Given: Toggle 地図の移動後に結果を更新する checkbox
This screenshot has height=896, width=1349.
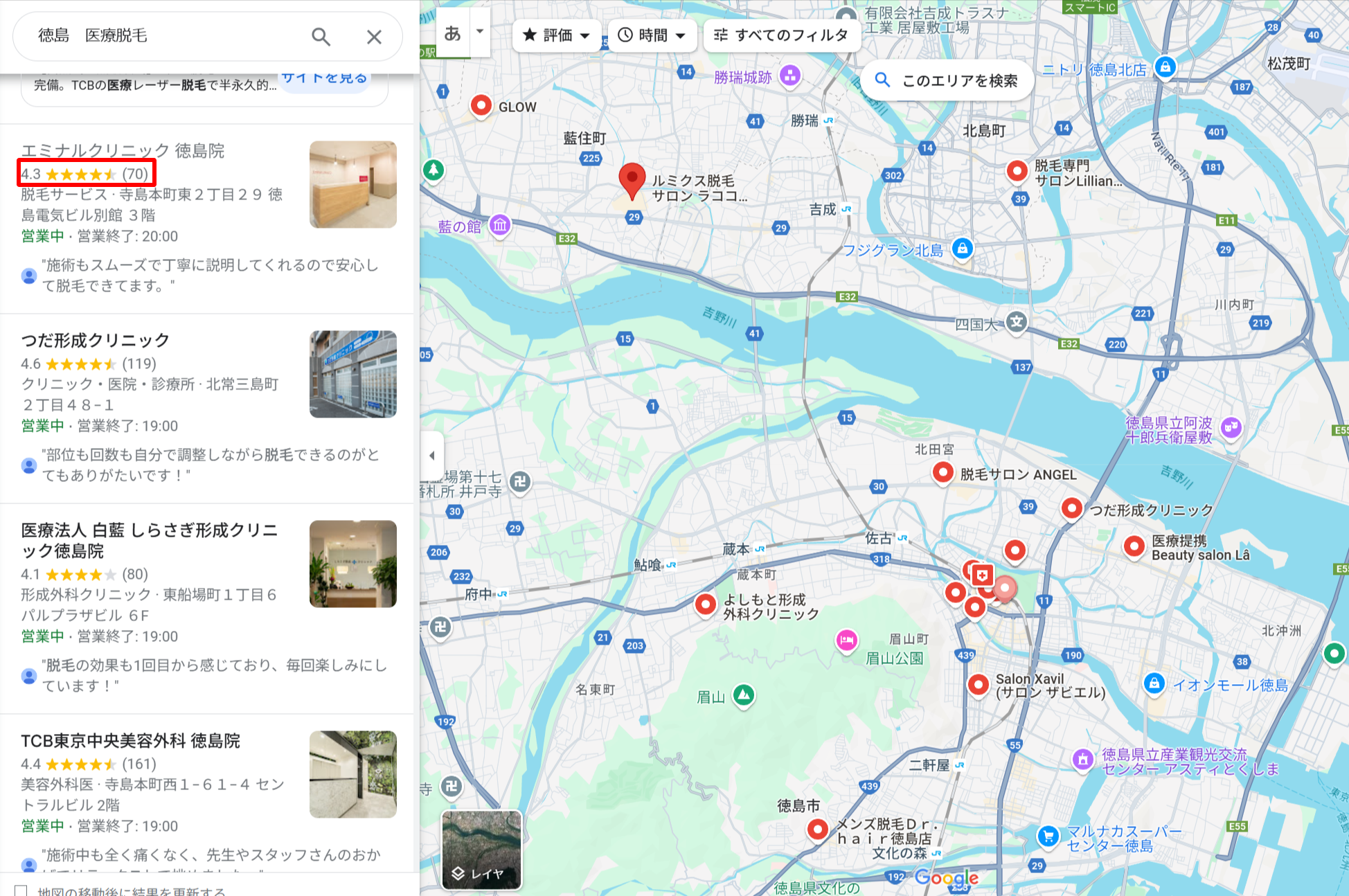Looking at the screenshot, I should 21,891.
